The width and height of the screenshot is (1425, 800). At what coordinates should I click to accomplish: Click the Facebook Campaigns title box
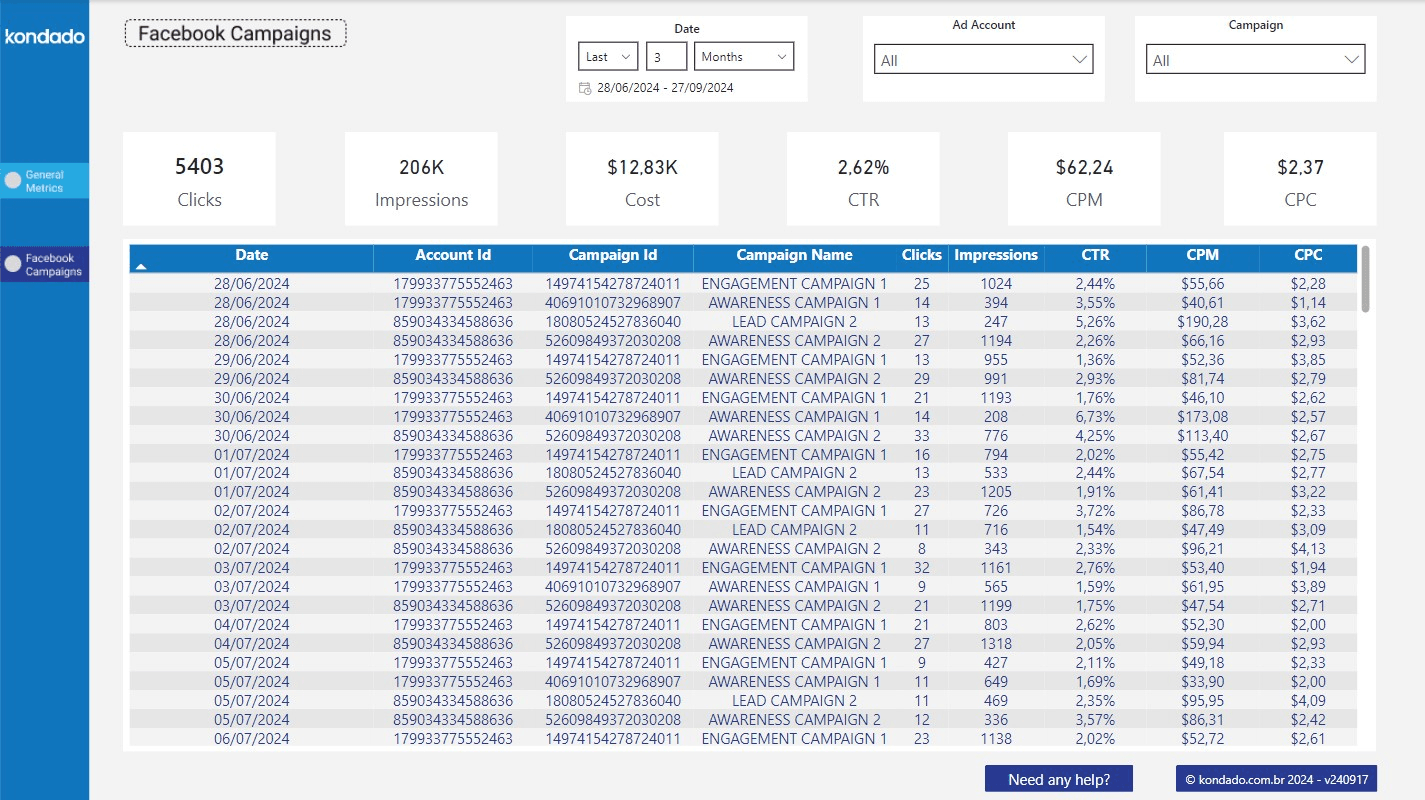235,34
